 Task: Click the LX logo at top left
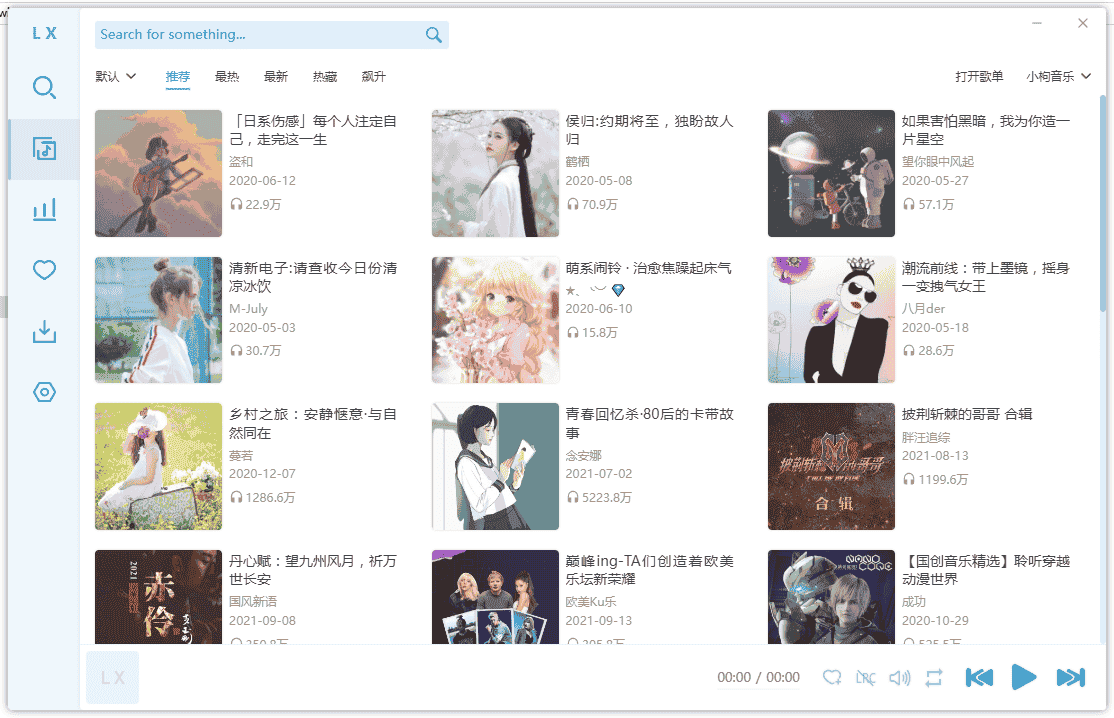tap(44, 33)
